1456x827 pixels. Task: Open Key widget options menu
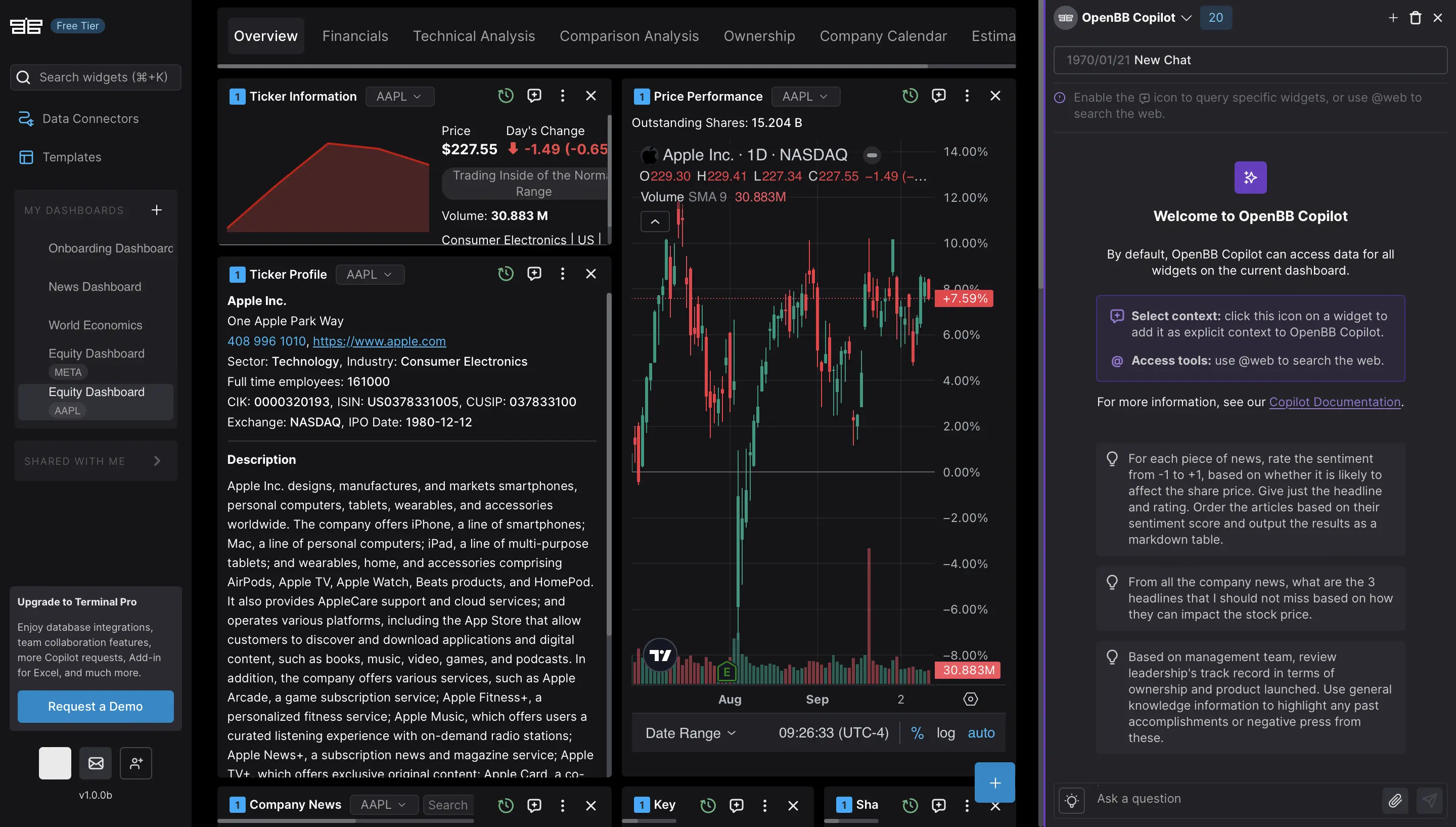coord(764,805)
